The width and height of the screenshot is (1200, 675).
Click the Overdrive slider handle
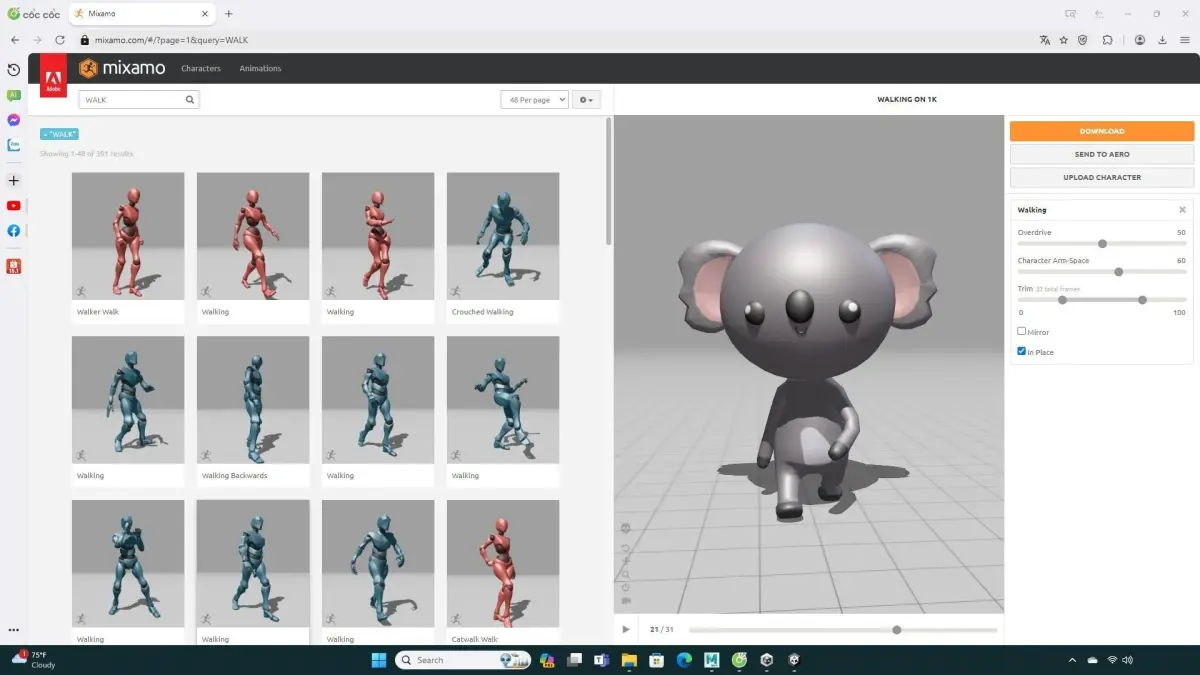click(1102, 243)
